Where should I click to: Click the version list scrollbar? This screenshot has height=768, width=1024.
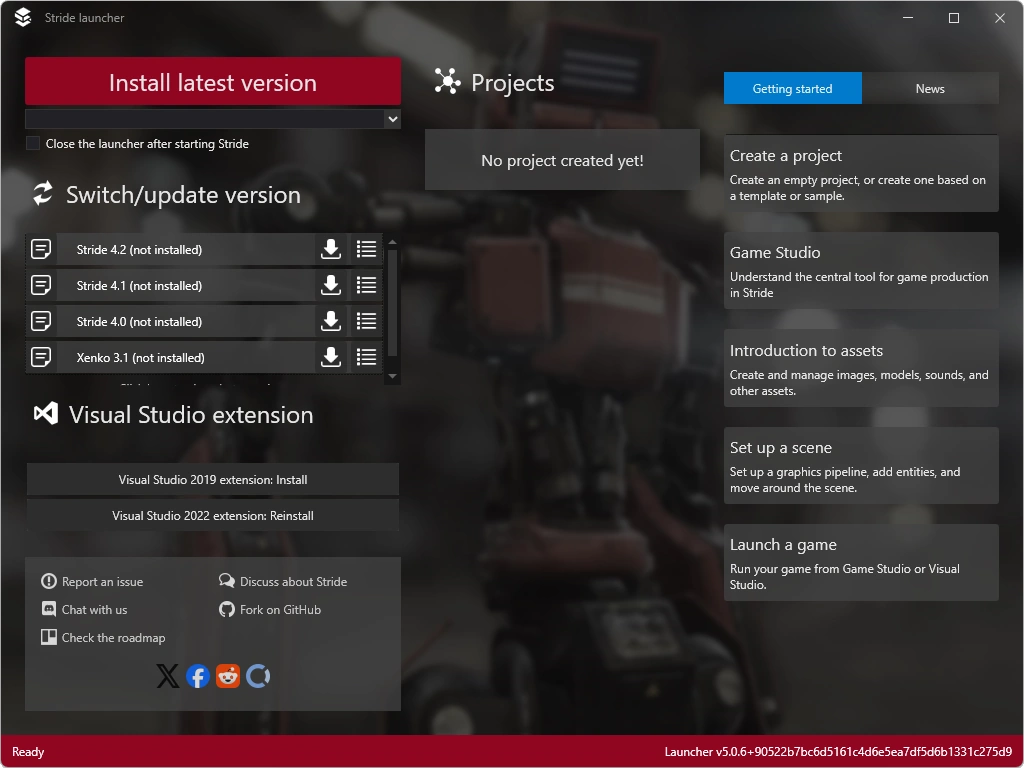coord(391,300)
